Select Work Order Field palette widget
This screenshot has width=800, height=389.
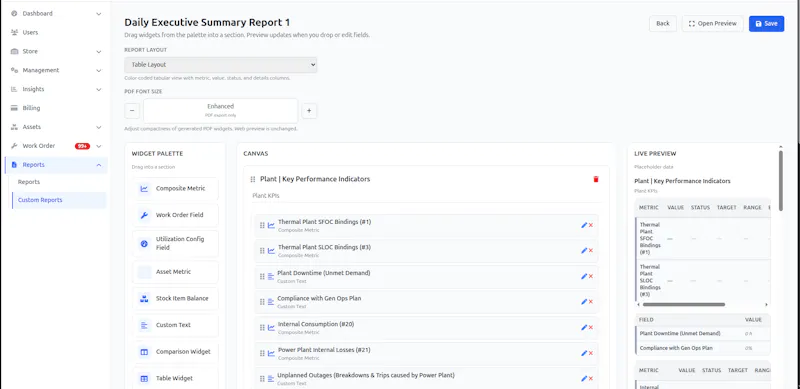click(176, 215)
